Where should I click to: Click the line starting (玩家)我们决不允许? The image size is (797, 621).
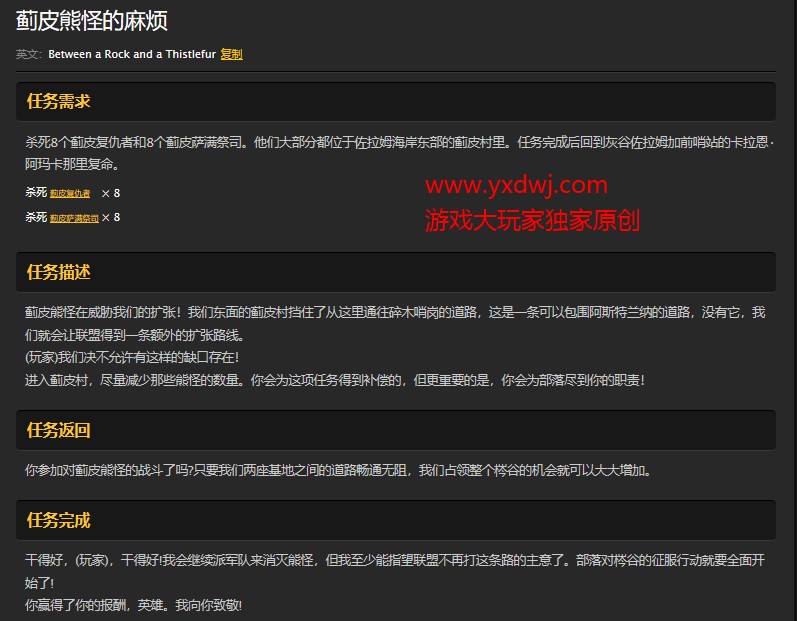point(132,357)
